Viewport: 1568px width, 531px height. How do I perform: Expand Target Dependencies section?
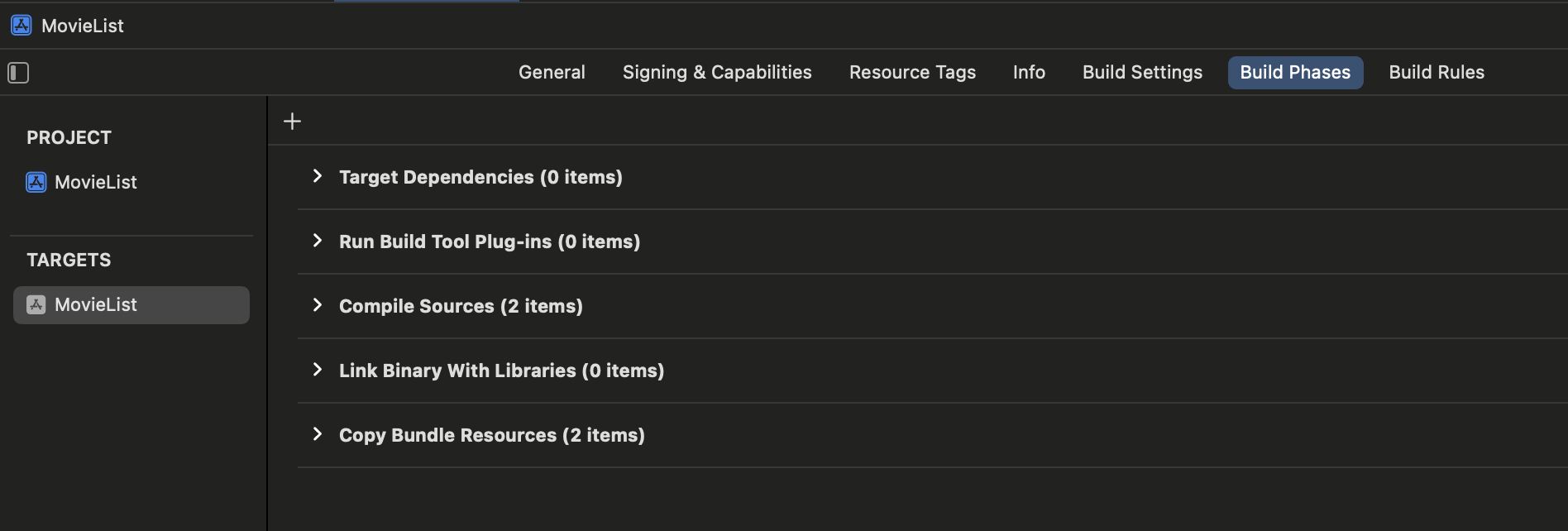(x=318, y=176)
